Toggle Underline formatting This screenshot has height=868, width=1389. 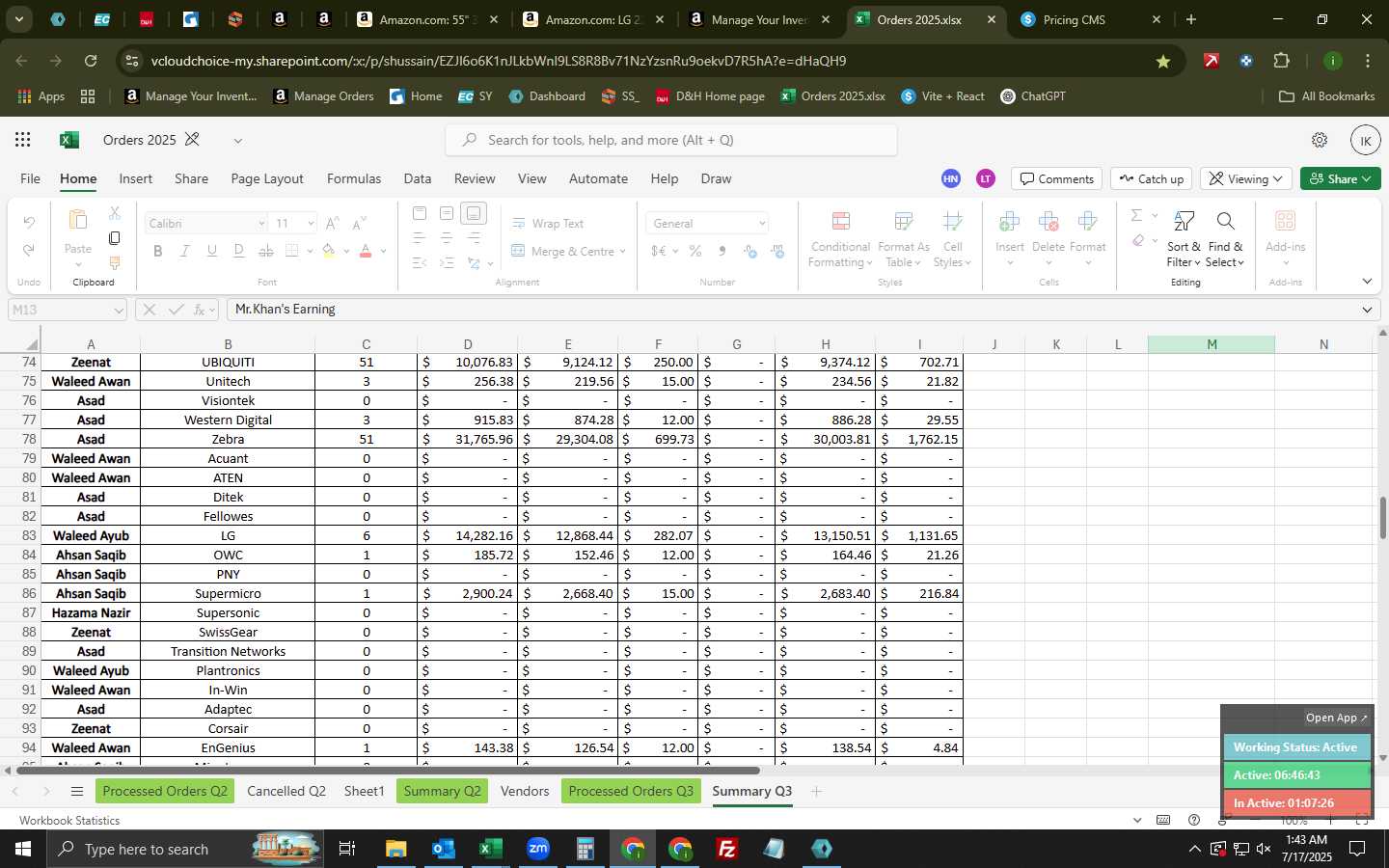tap(211, 251)
